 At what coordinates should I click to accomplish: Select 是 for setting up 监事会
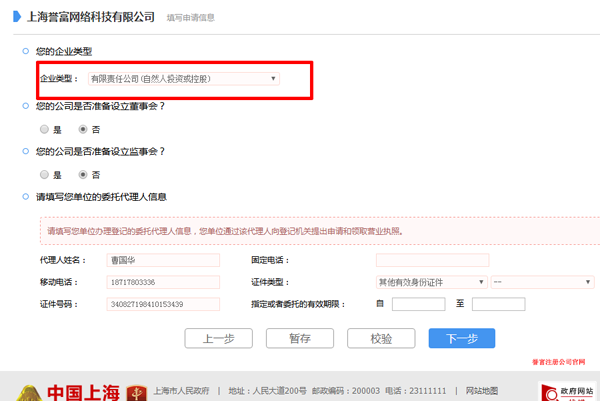(x=44, y=174)
